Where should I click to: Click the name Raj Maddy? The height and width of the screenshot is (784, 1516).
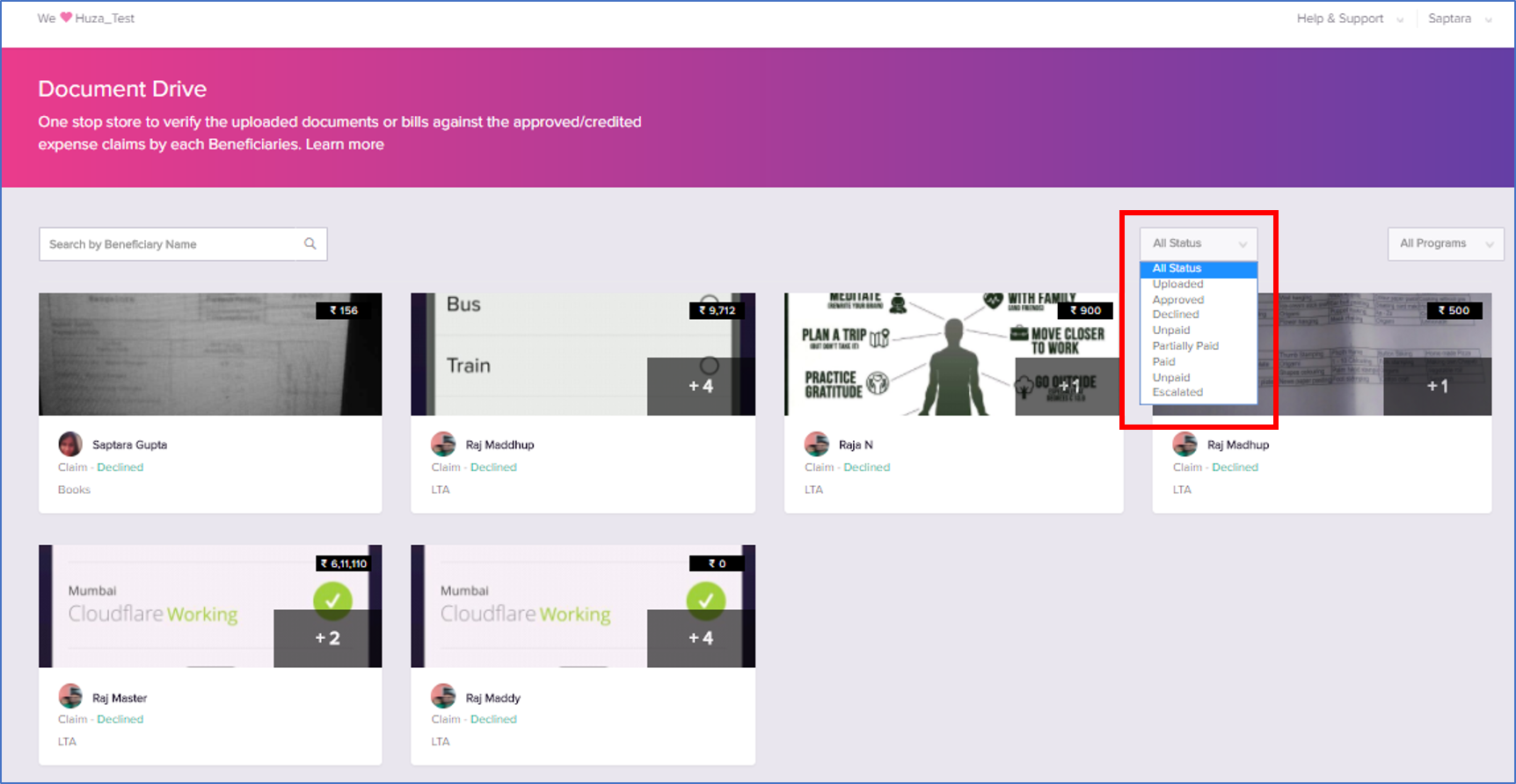[x=492, y=698]
